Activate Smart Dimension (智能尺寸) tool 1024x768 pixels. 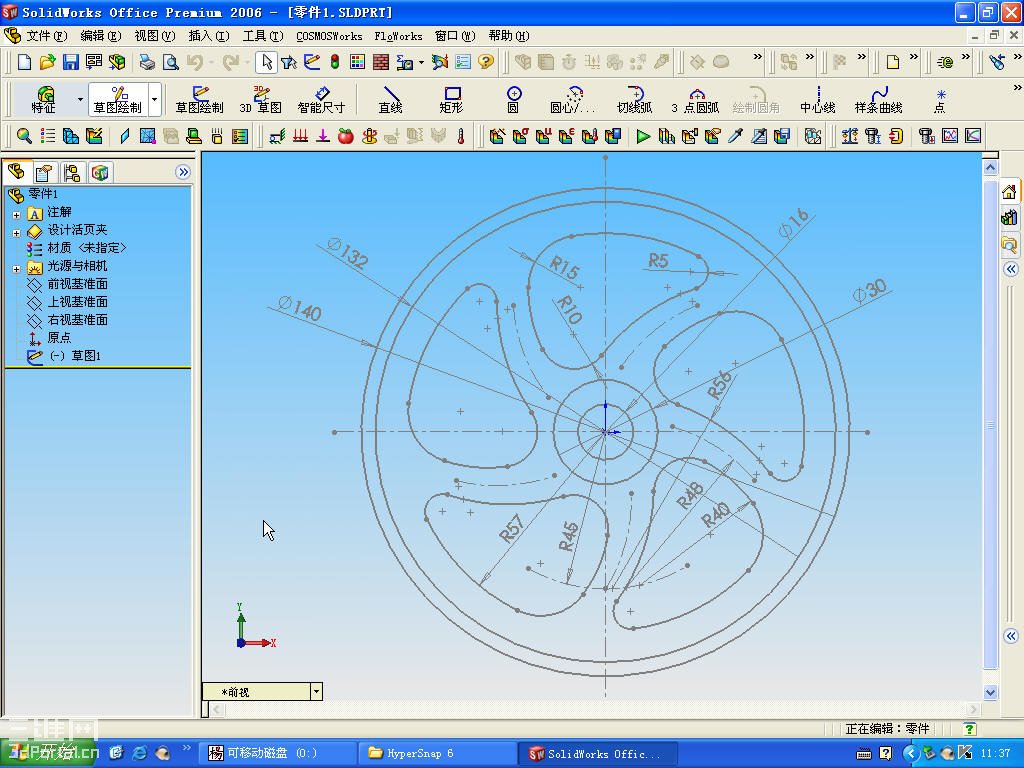[x=321, y=99]
